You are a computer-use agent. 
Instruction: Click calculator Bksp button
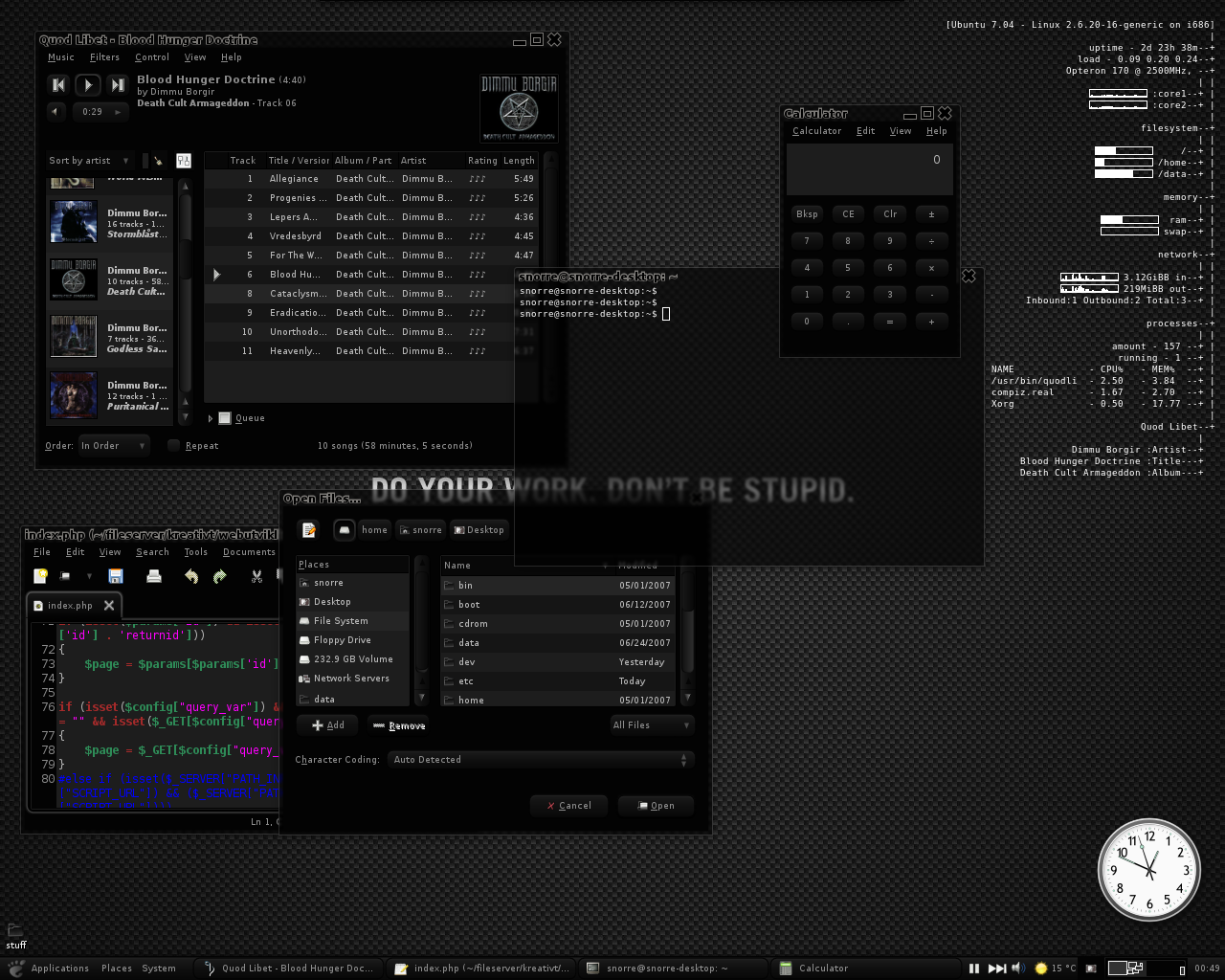(x=807, y=214)
